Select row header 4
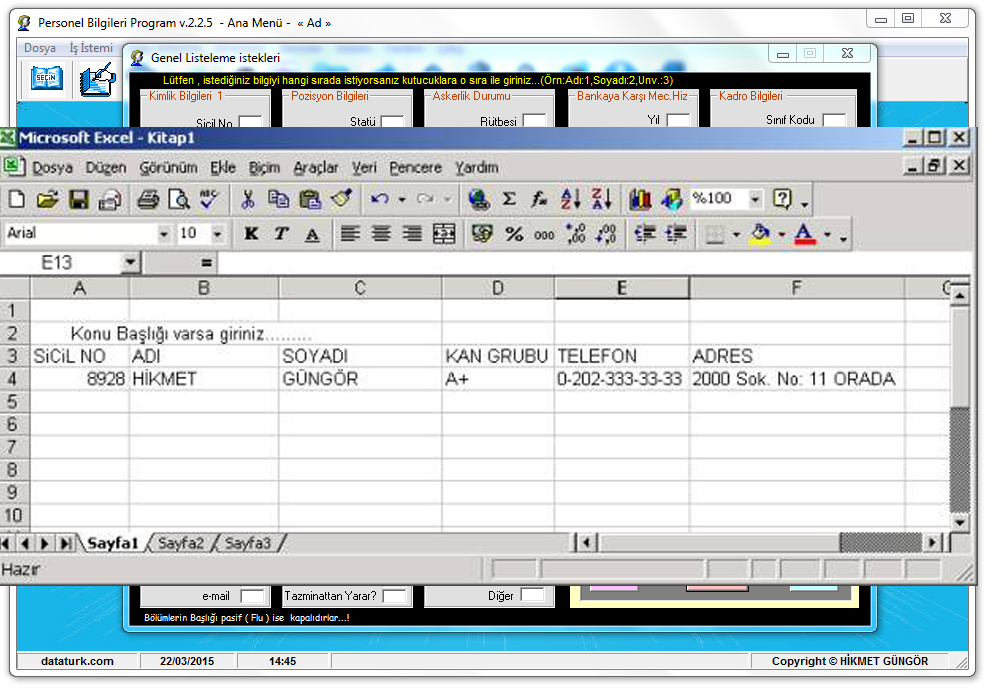The height and width of the screenshot is (688, 990). click(15, 379)
